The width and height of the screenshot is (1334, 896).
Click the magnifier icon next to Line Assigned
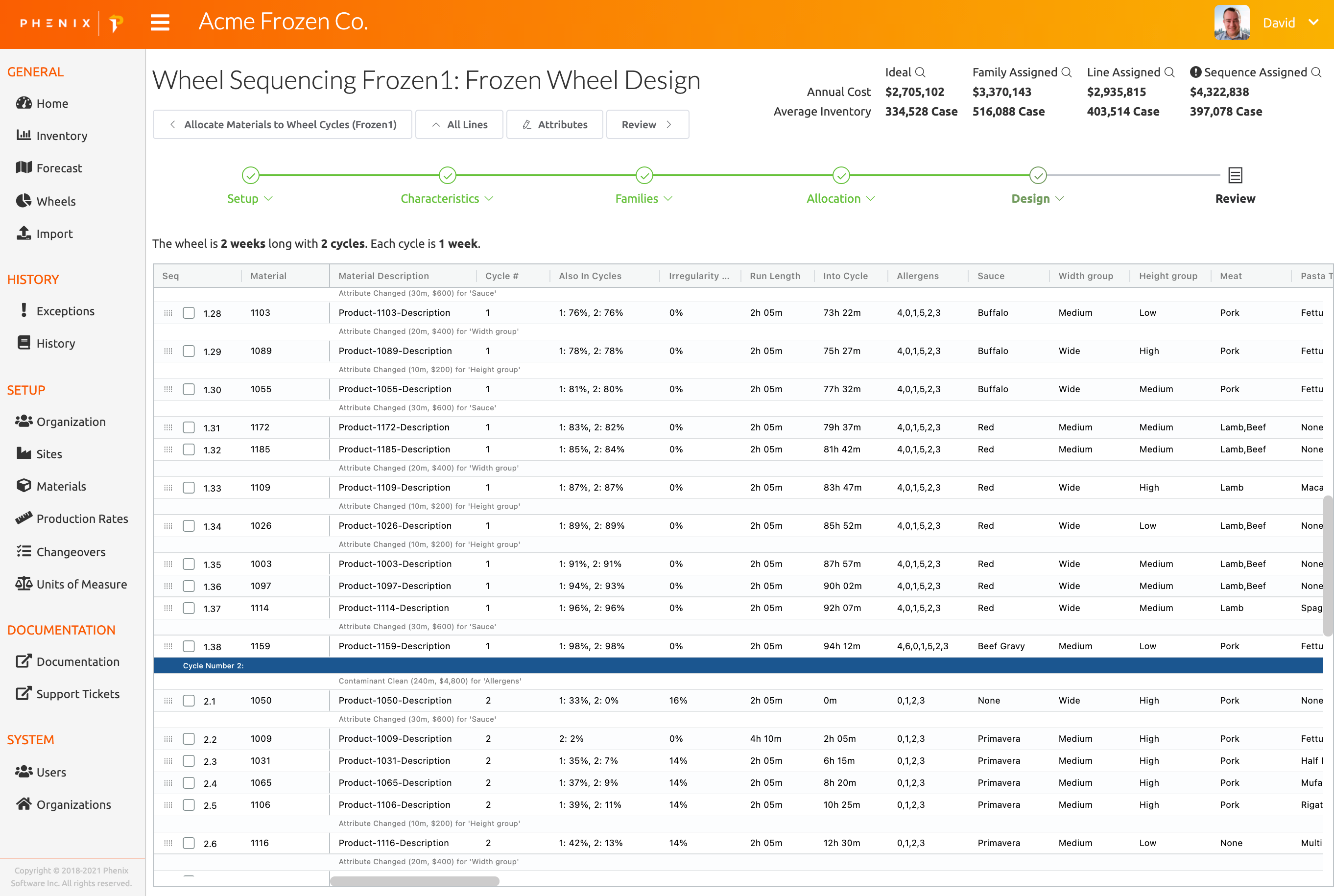pos(1169,72)
